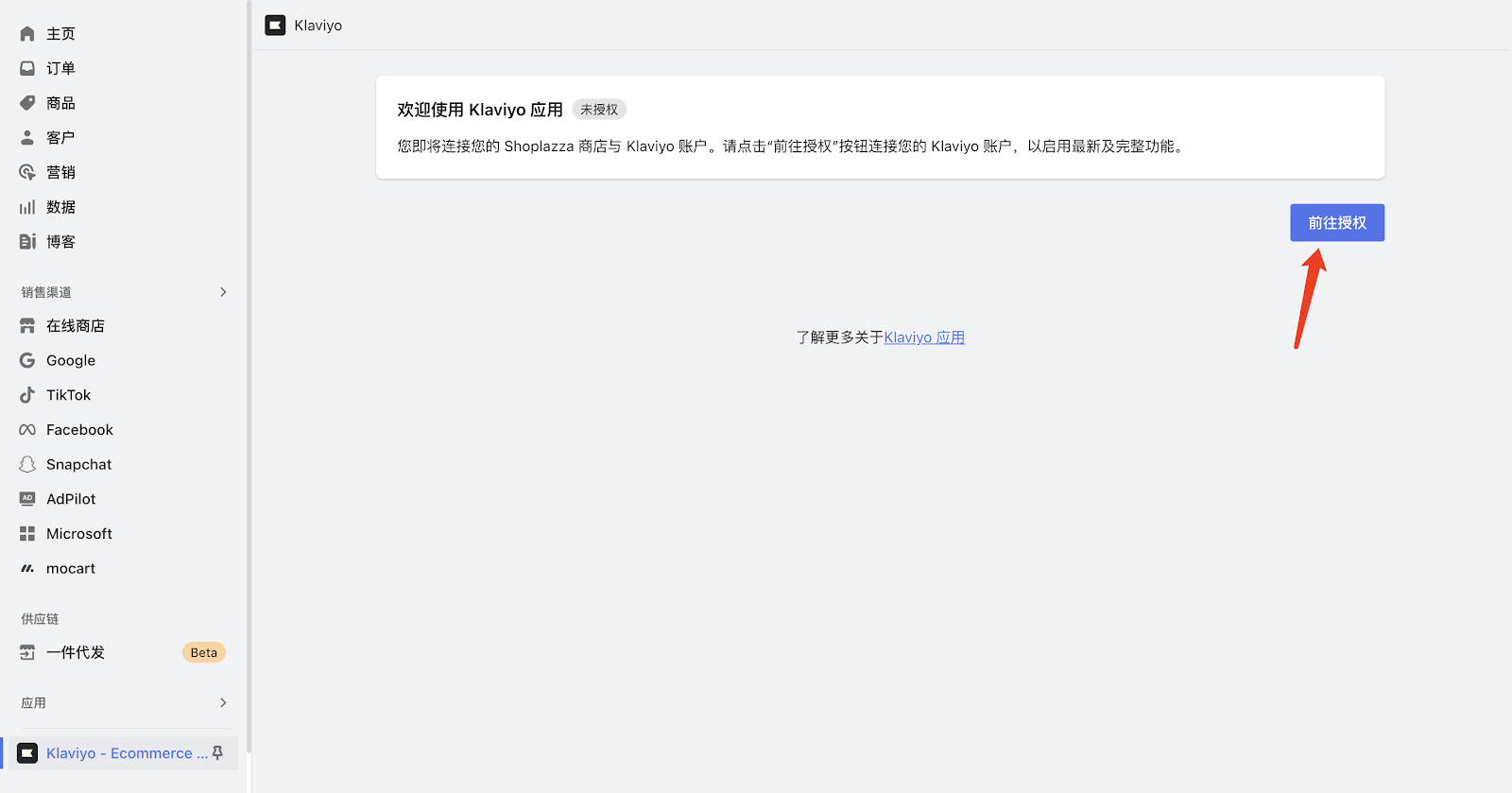This screenshot has height=793, width=1512.
Task: Expand the 销售渠道 sales channels chevron
Action: pyautogui.click(x=223, y=292)
